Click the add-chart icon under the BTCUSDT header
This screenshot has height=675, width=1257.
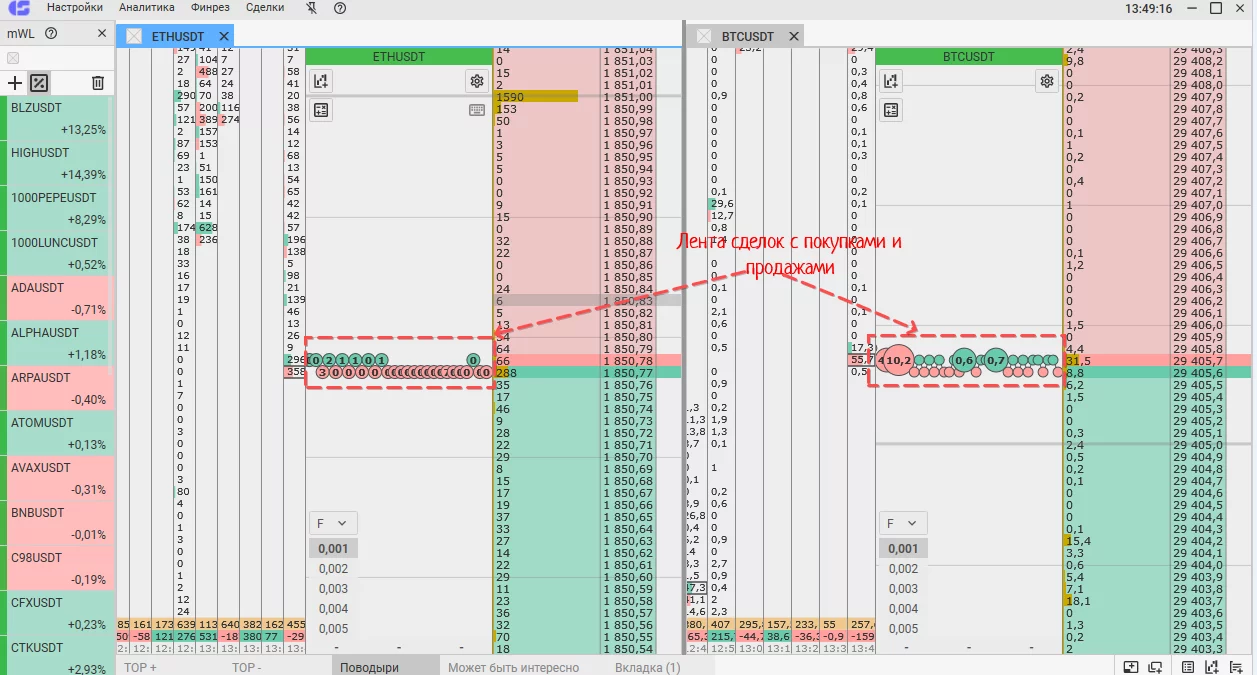click(x=891, y=81)
